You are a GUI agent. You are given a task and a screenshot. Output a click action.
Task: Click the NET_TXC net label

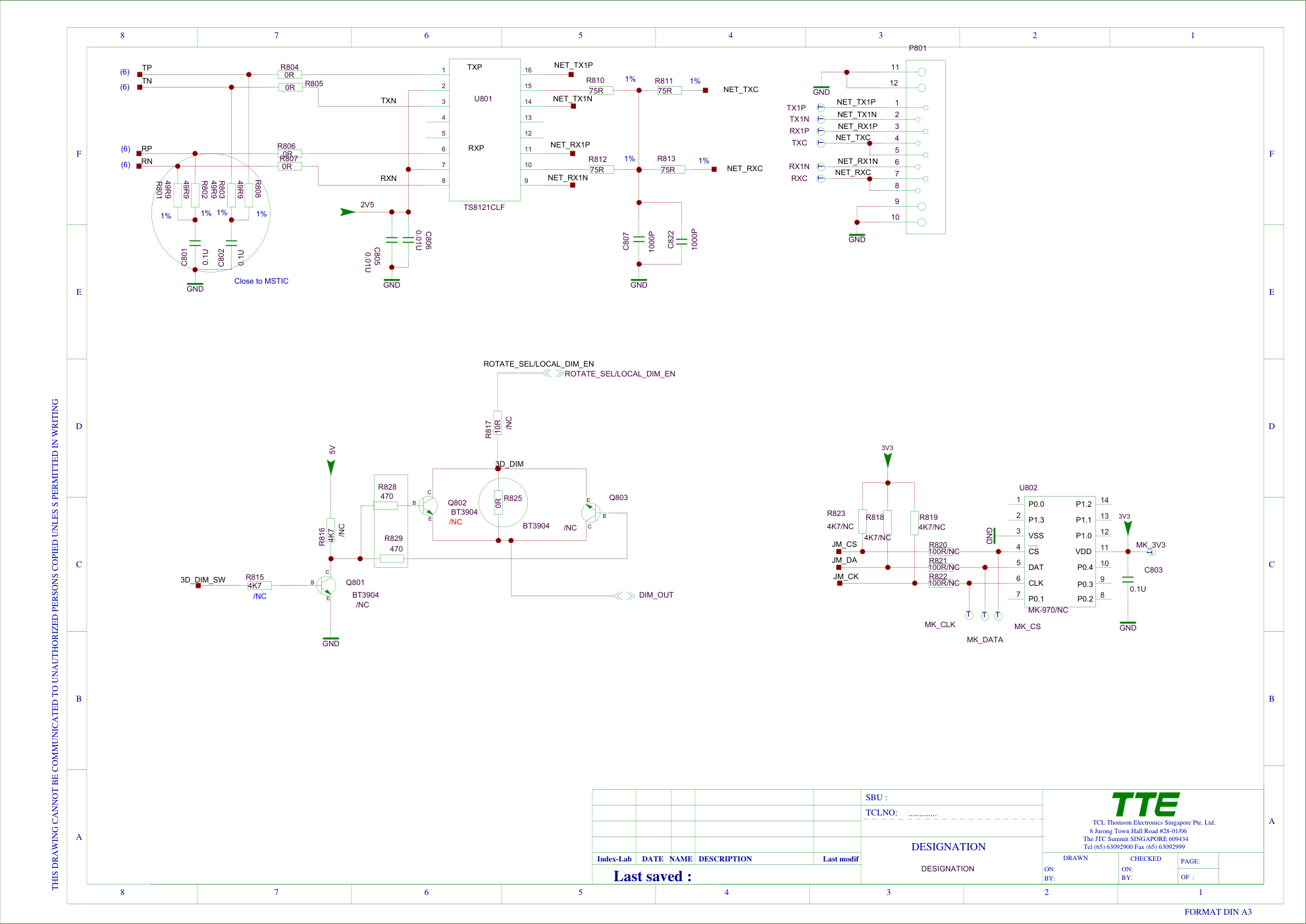[x=741, y=90]
